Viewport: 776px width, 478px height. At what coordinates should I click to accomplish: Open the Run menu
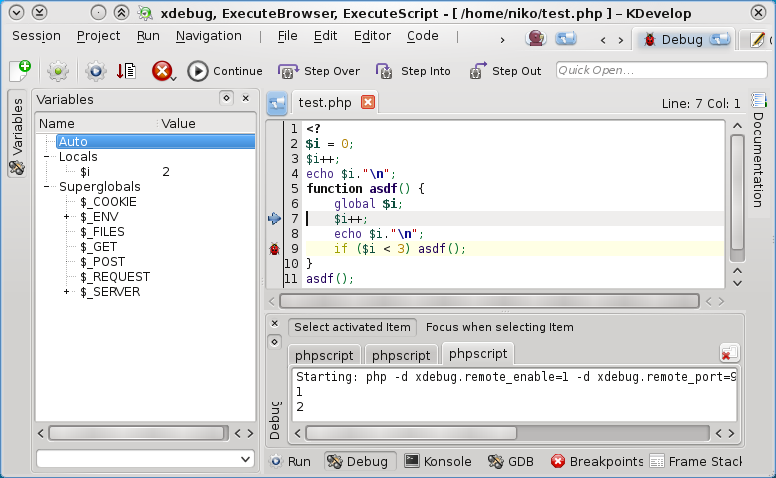(148, 36)
